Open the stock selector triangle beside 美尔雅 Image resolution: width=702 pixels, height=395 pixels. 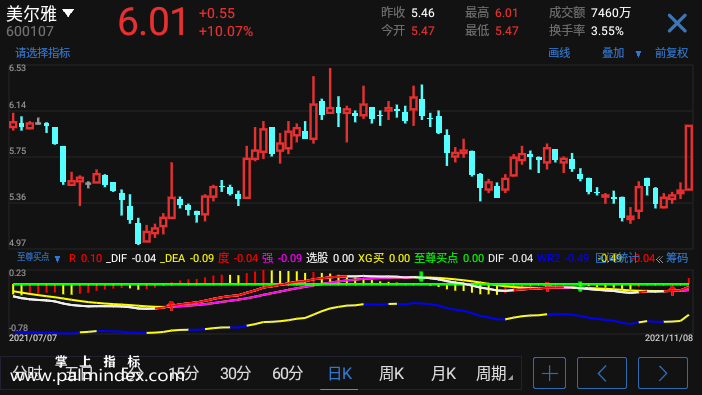(x=68, y=13)
